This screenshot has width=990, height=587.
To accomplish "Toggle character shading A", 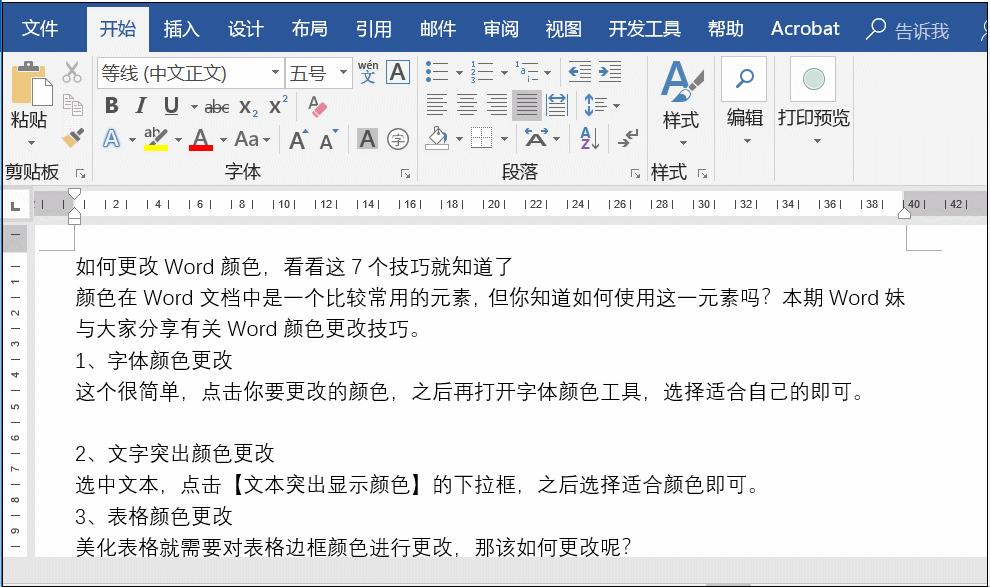I will [367, 139].
